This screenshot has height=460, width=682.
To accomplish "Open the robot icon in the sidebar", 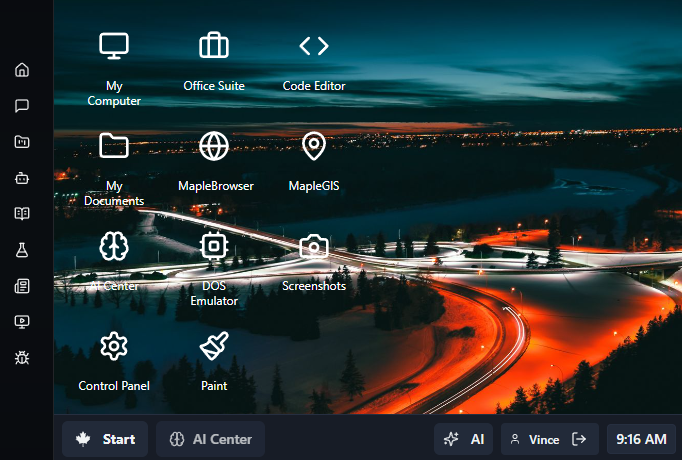I will click(22, 178).
